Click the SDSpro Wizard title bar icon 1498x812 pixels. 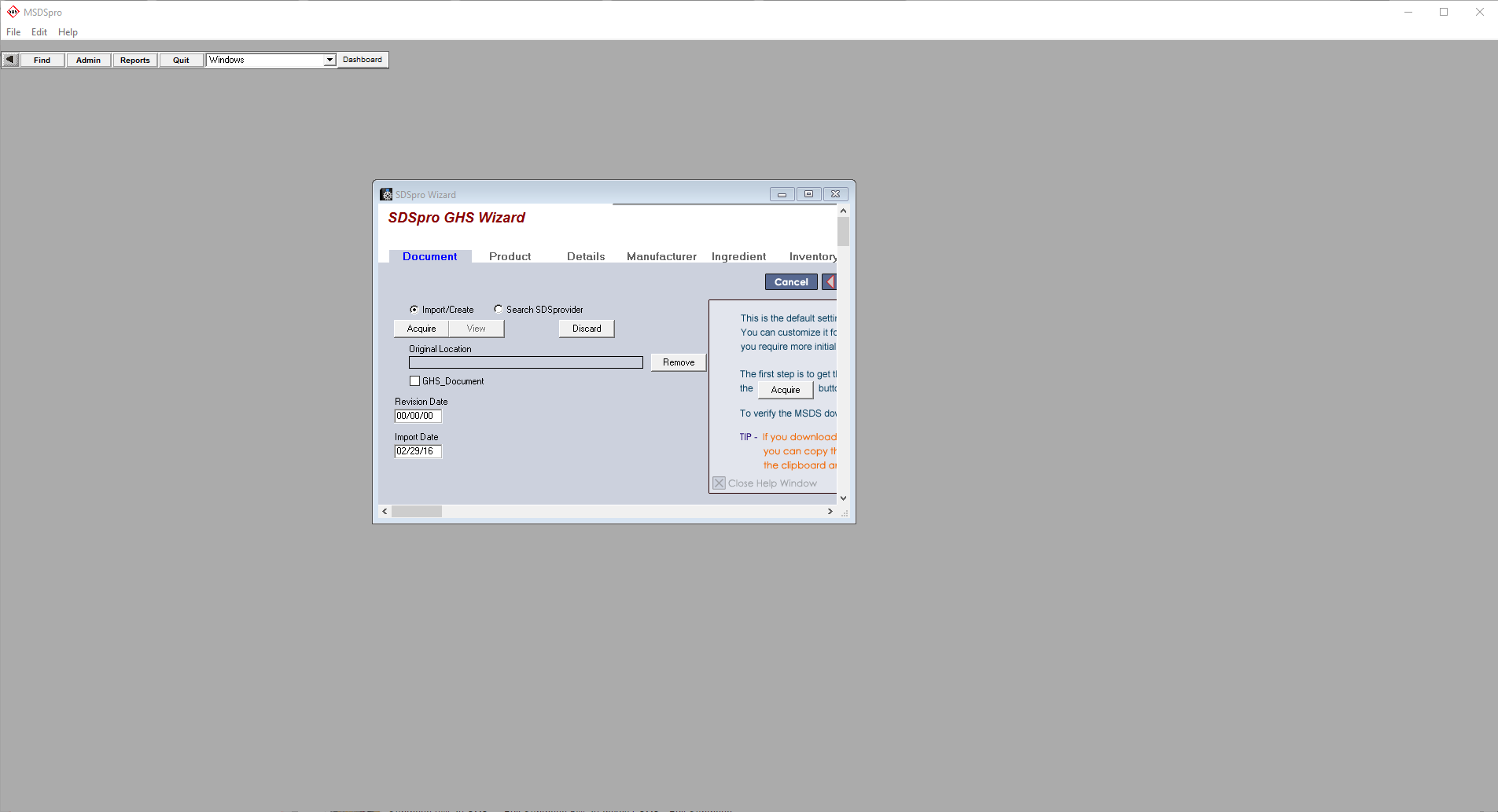click(386, 194)
